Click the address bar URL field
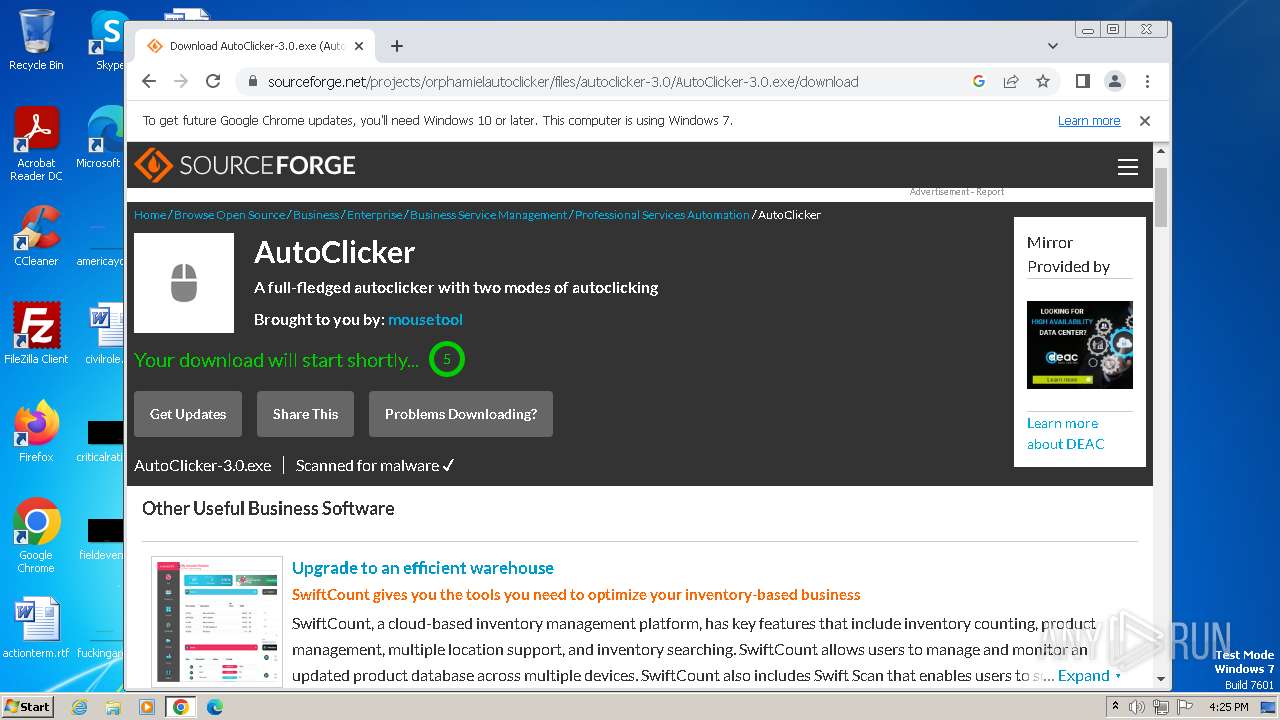1280x720 pixels. pos(563,82)
